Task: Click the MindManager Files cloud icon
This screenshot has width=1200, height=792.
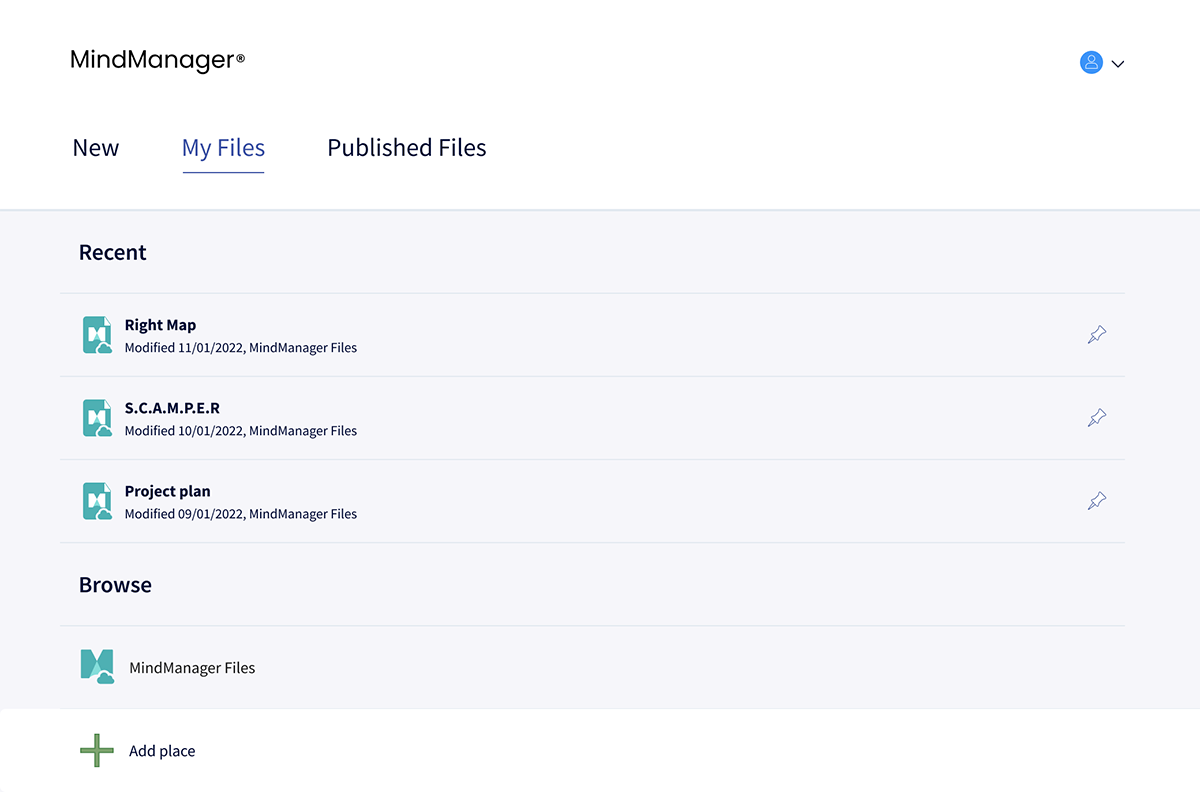Action: pyautogui.click(x=97, y=666)
